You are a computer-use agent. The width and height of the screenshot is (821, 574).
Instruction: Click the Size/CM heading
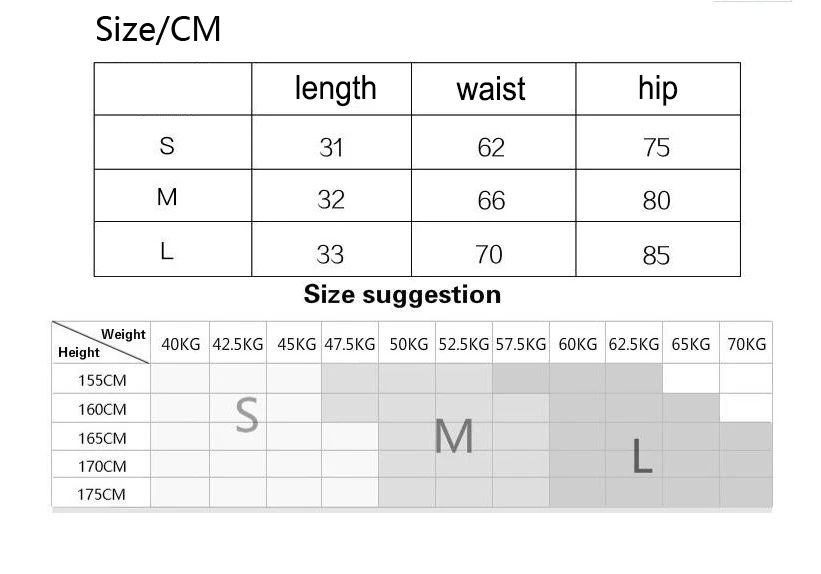point(158,29)
